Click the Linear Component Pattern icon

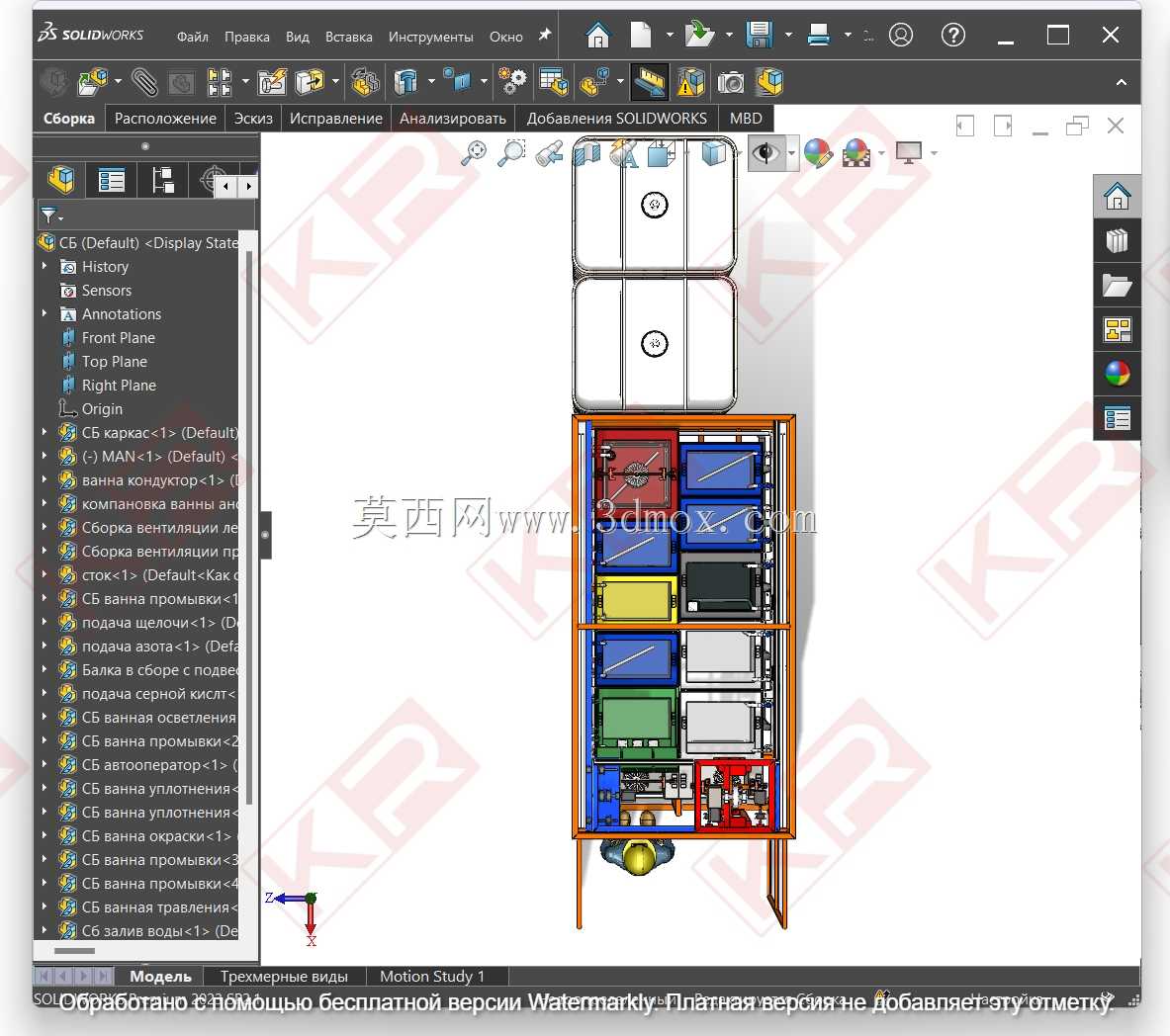(x=220, y=82)
